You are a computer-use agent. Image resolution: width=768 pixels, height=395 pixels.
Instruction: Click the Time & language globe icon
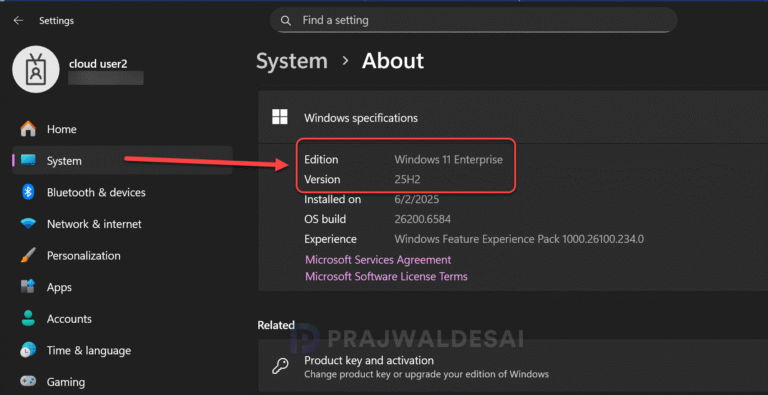(28, 350)
